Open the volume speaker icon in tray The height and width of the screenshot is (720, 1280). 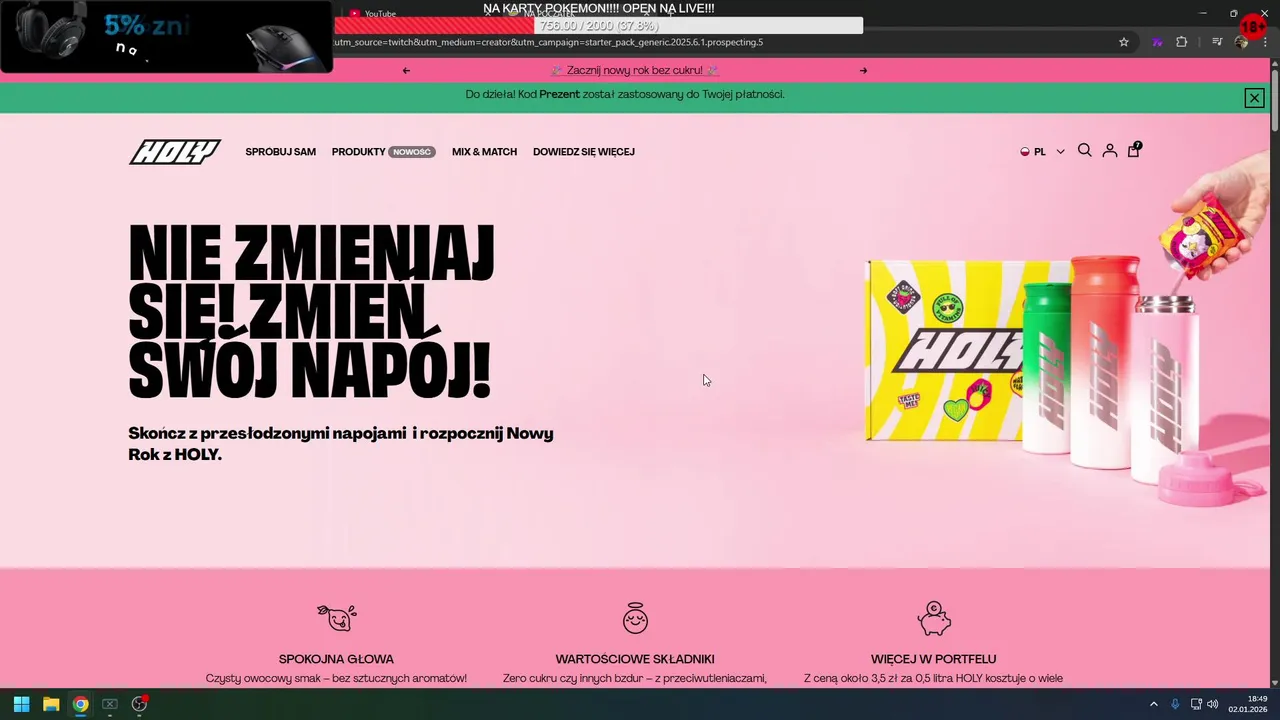coord(1213,704)
